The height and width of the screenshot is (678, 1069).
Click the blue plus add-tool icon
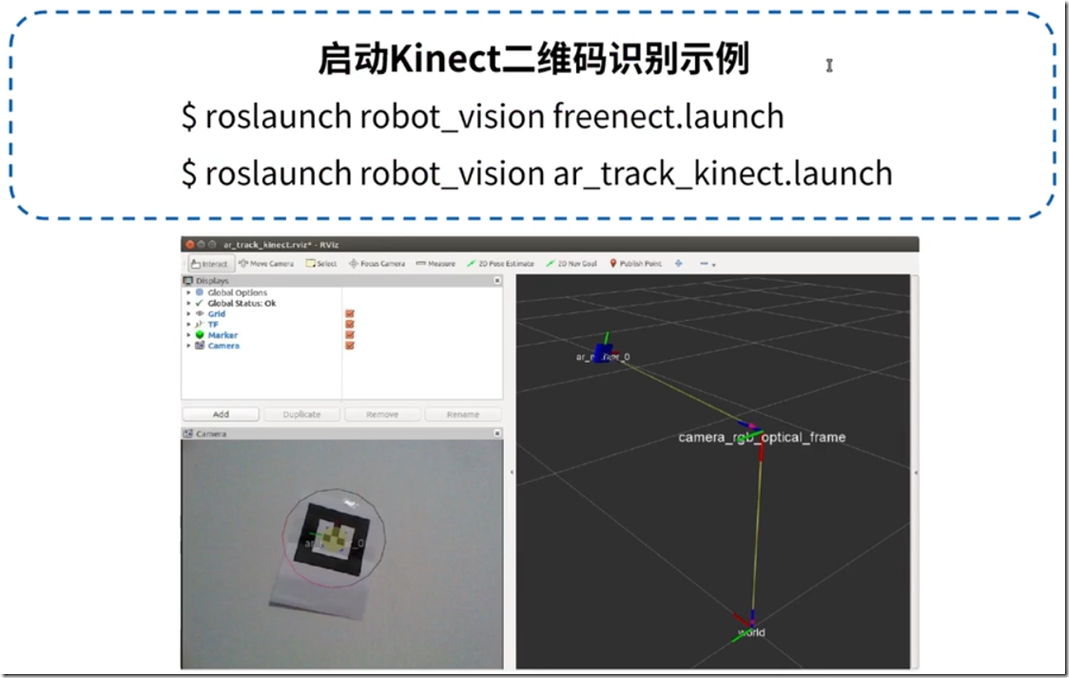point(678,263)
